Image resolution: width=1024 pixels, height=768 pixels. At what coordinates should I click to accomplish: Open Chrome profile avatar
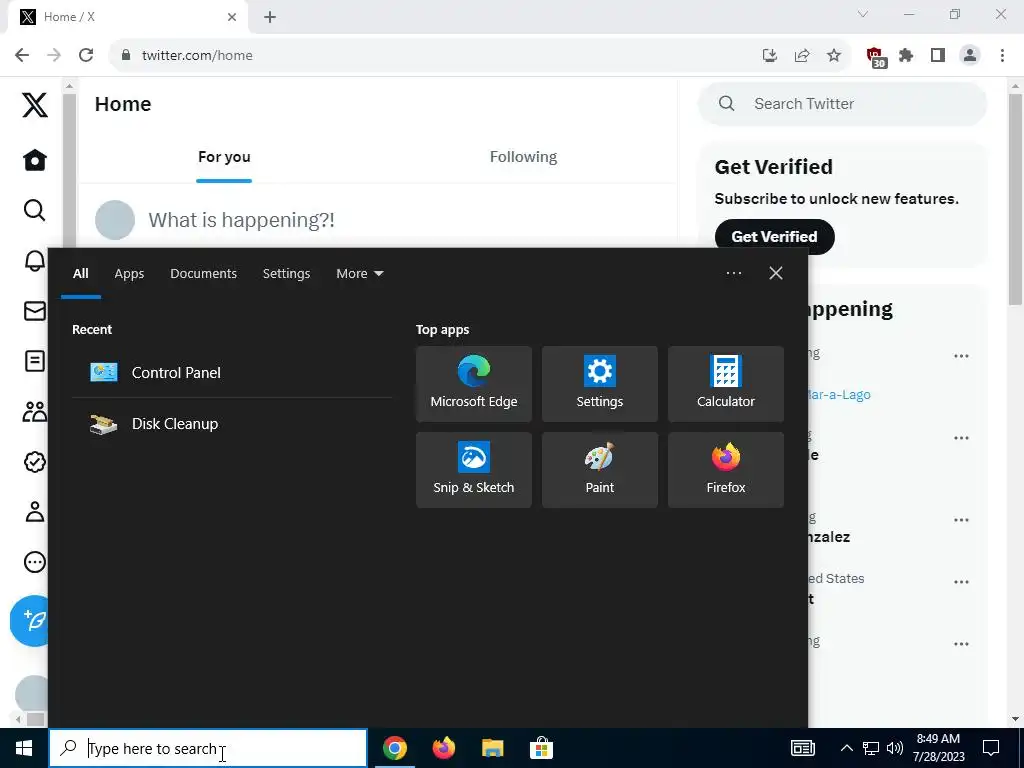(970, 56)
